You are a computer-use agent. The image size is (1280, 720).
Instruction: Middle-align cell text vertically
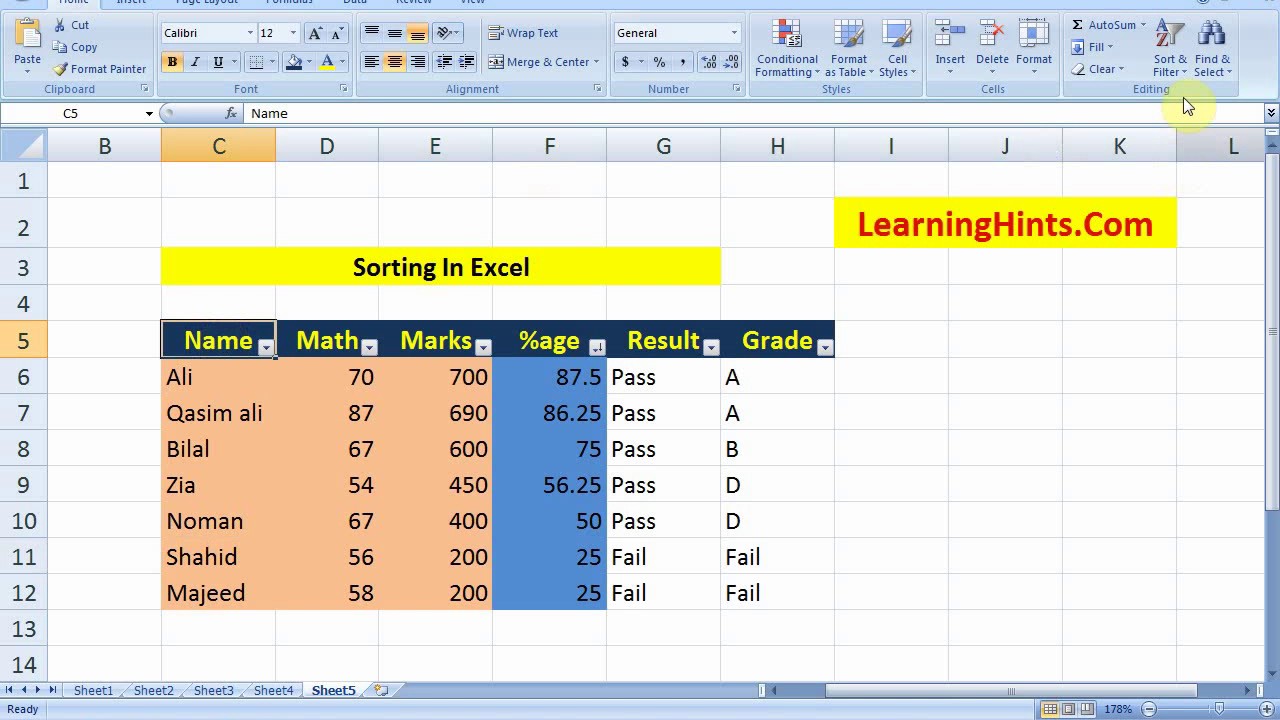[395, 33]
